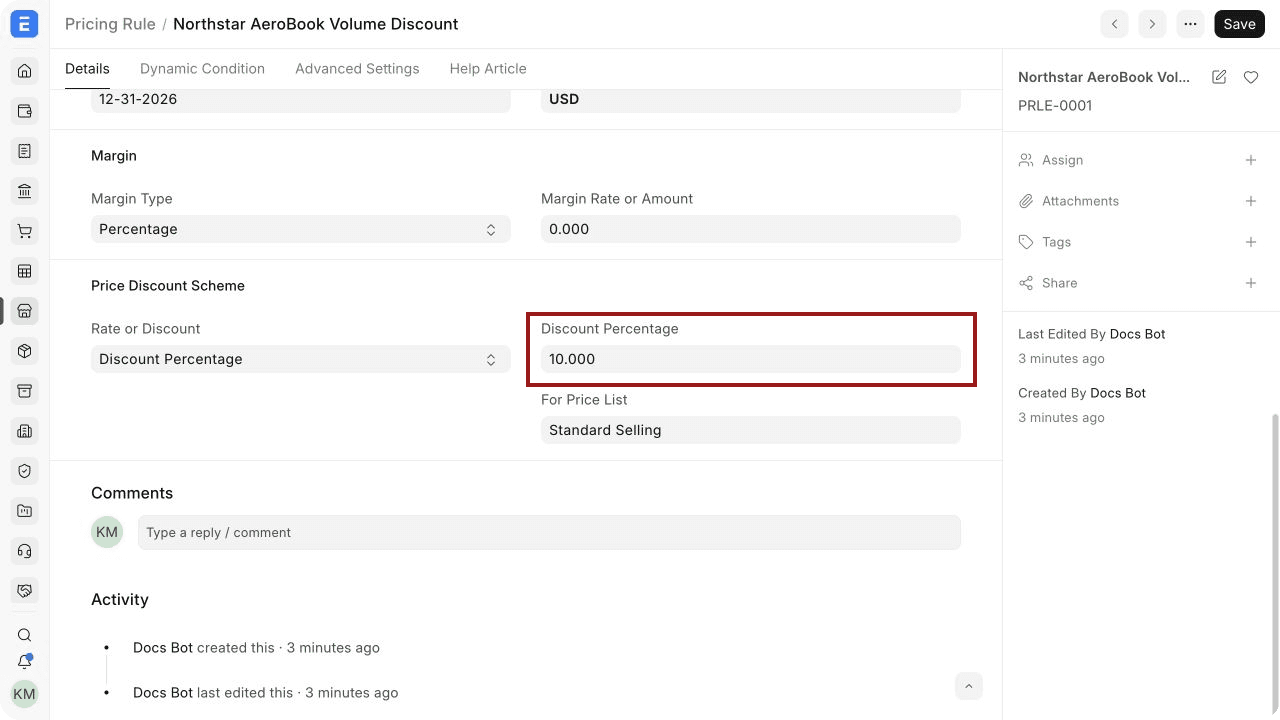The image size is (1280, 720).
Task: Go to the previous document arrow
Action: [x=1114, y=24]
